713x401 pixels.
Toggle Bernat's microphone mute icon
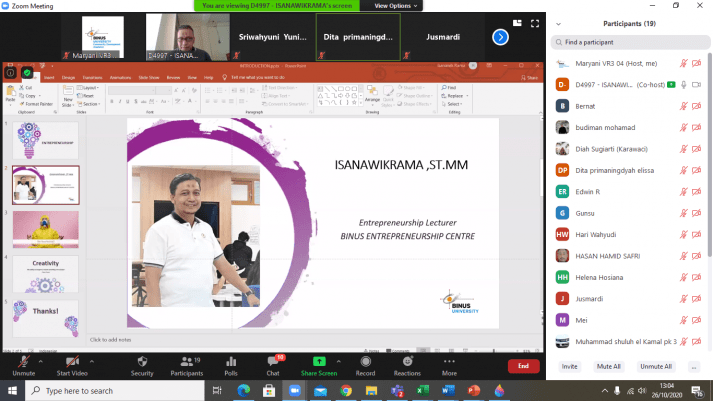pyautogui.click(x=683, y=106)
